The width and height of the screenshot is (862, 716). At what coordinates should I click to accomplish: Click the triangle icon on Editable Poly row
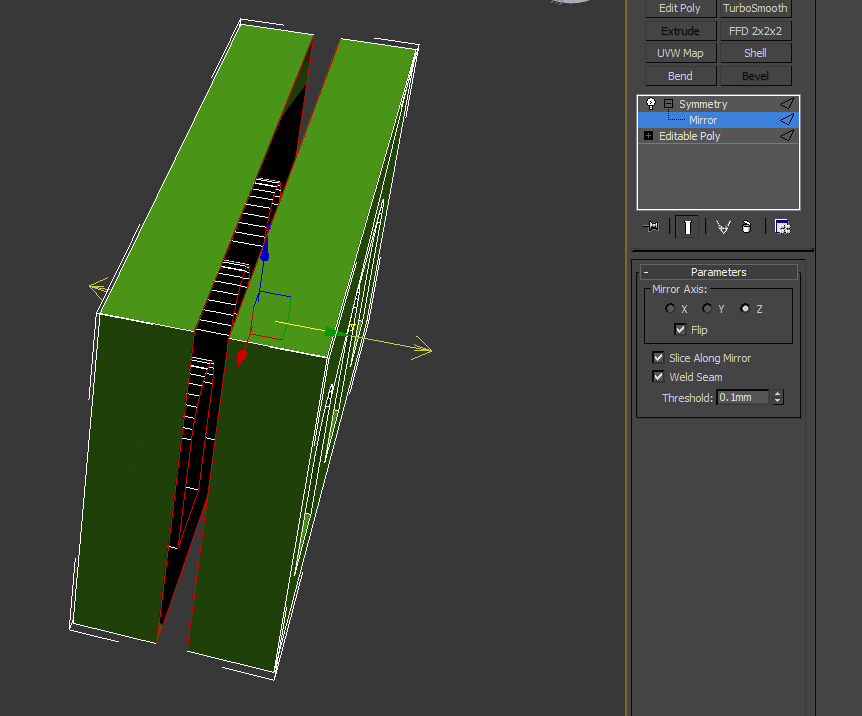coord(787,135)
